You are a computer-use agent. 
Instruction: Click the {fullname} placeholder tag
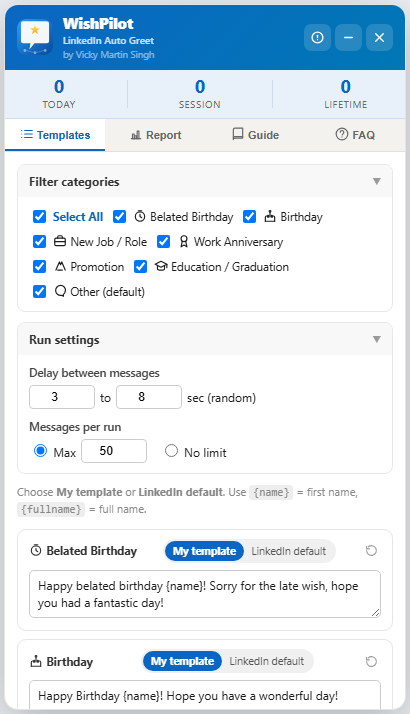tap(51, 509)
